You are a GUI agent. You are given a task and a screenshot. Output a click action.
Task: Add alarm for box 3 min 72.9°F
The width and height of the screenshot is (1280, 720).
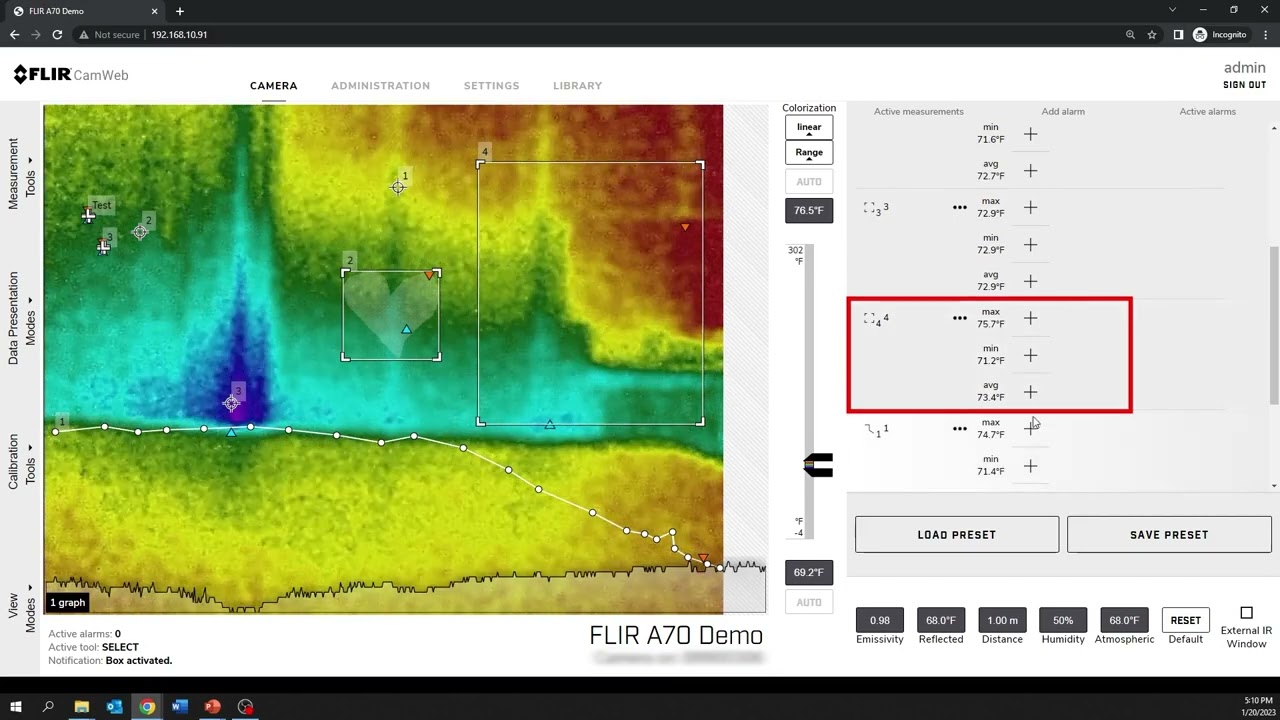point(1030,244)
